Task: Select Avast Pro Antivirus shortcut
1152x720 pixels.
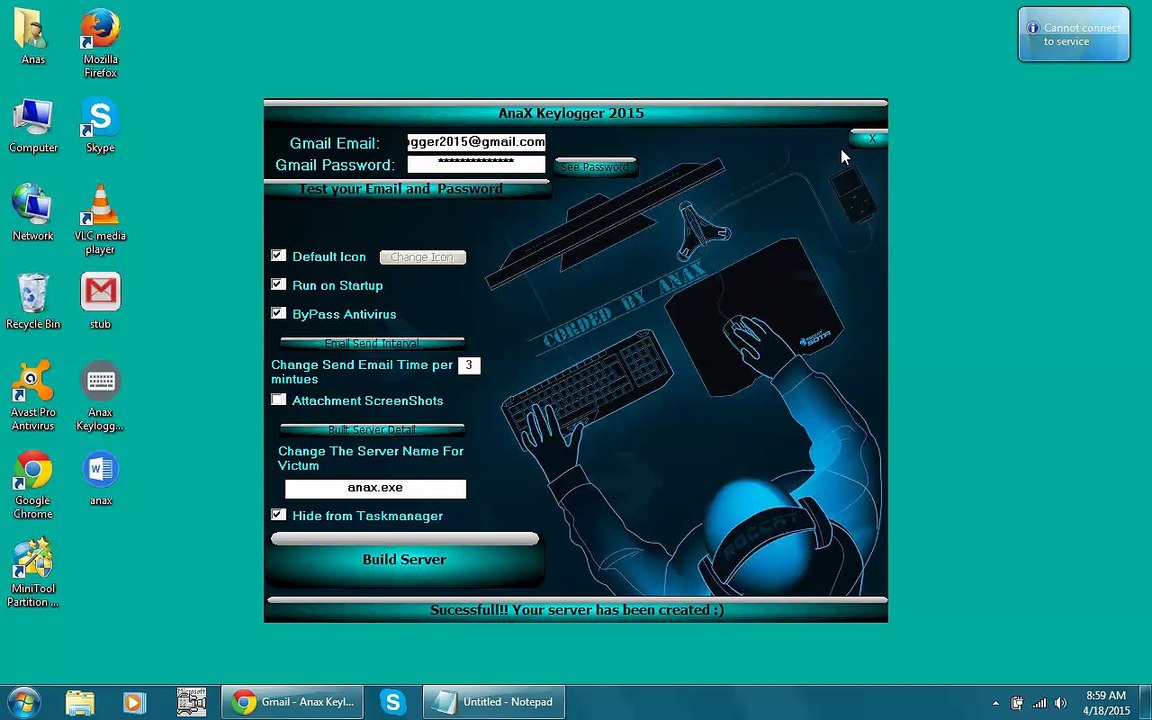Action: tap(32, 395)
